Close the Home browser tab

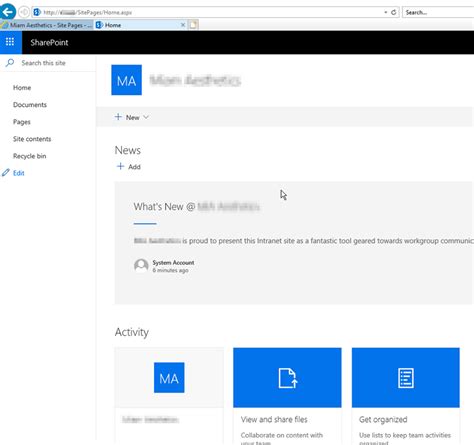pos(183,25)
